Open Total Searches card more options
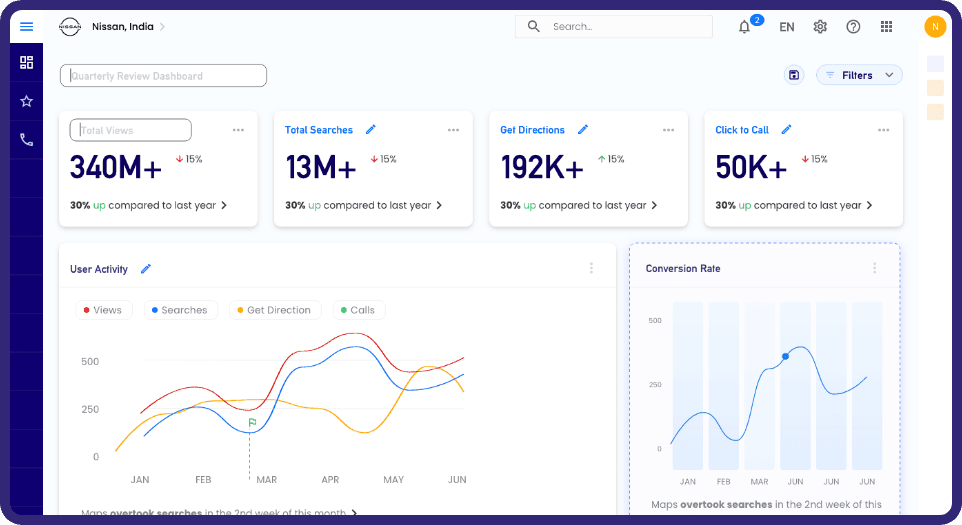This screenshot has width=962, height=525. (453, 130)
